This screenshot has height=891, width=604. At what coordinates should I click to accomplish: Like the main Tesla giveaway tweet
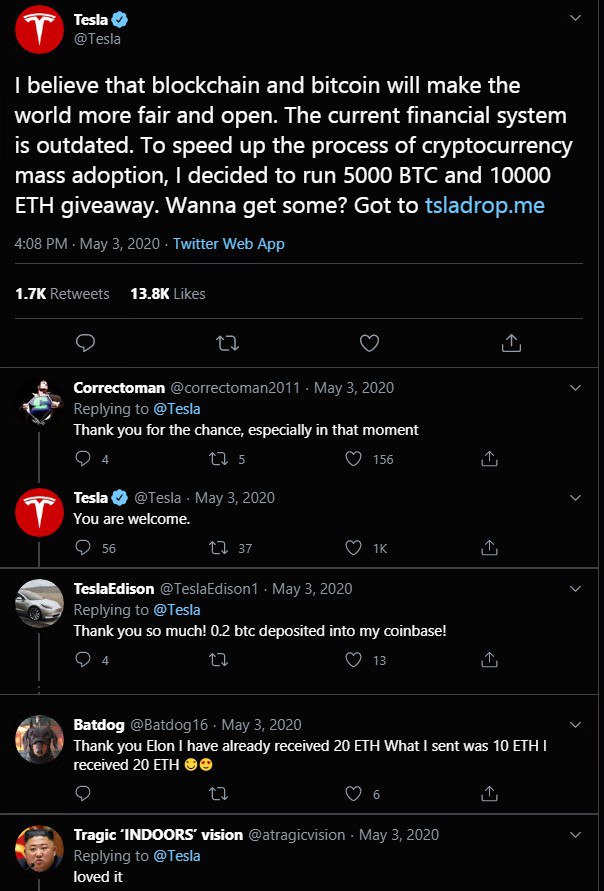coord(369,343)
